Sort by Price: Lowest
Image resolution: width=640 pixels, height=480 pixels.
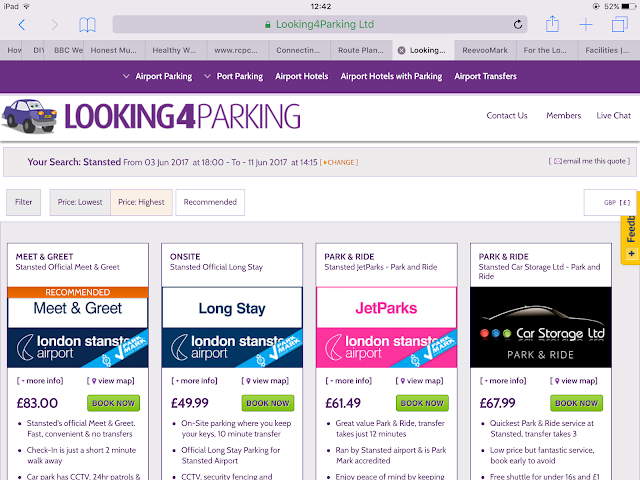pyautogui.click(x=80, y=202)
